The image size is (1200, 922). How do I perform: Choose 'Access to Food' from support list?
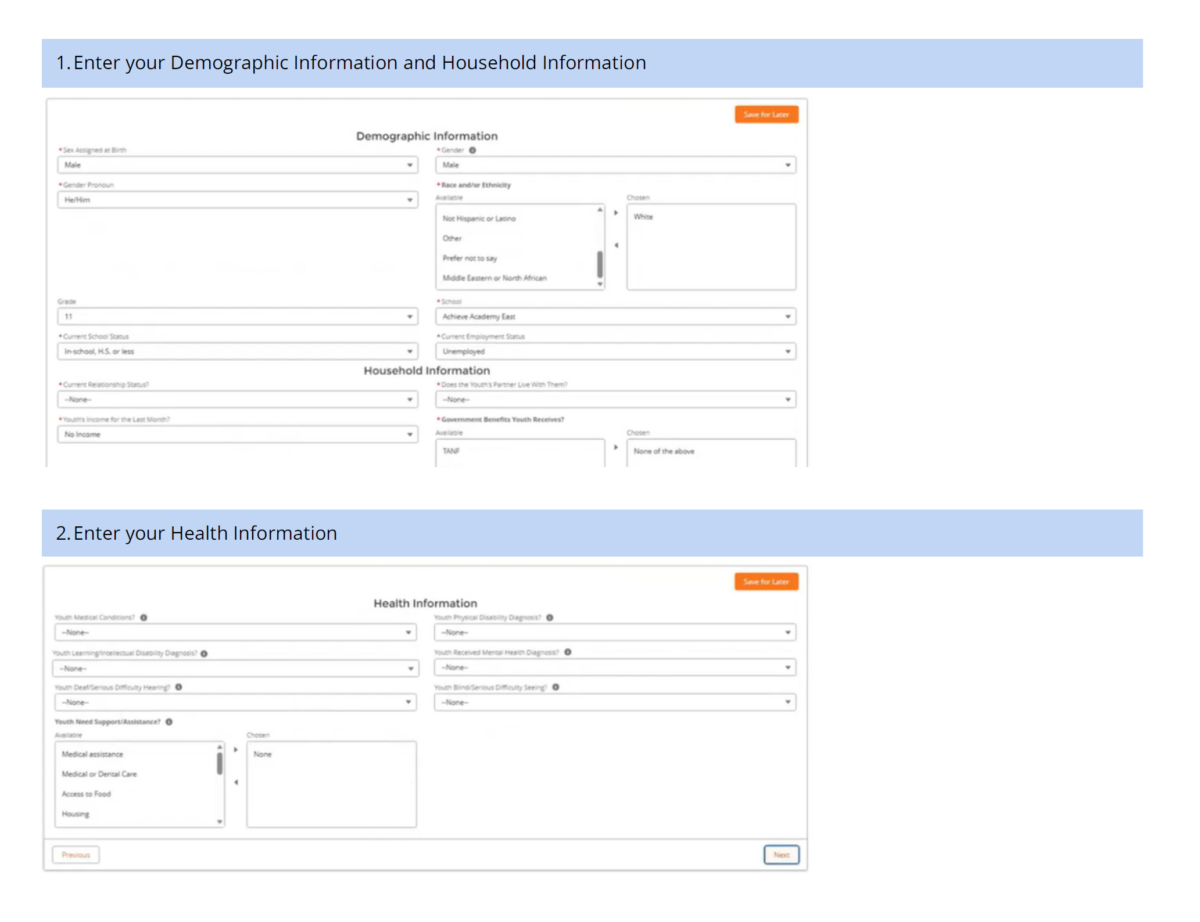click(87, 794)
